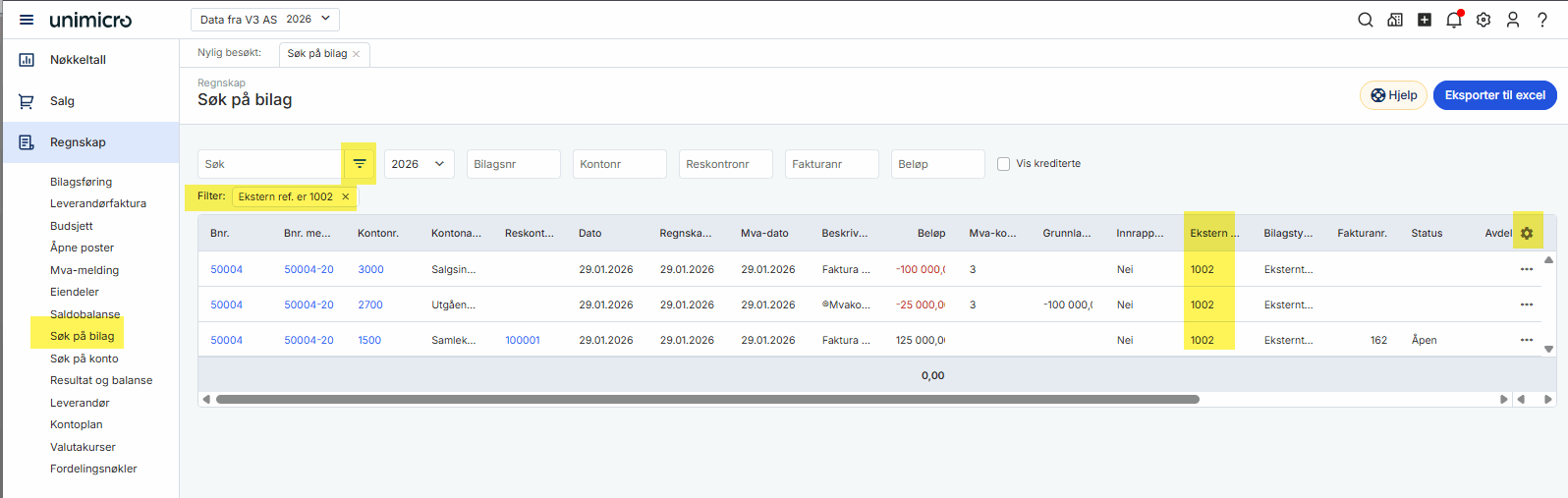The image size is (1568, 498).
Task: Click the Bilagsnr input field
Action: [513, 164]
